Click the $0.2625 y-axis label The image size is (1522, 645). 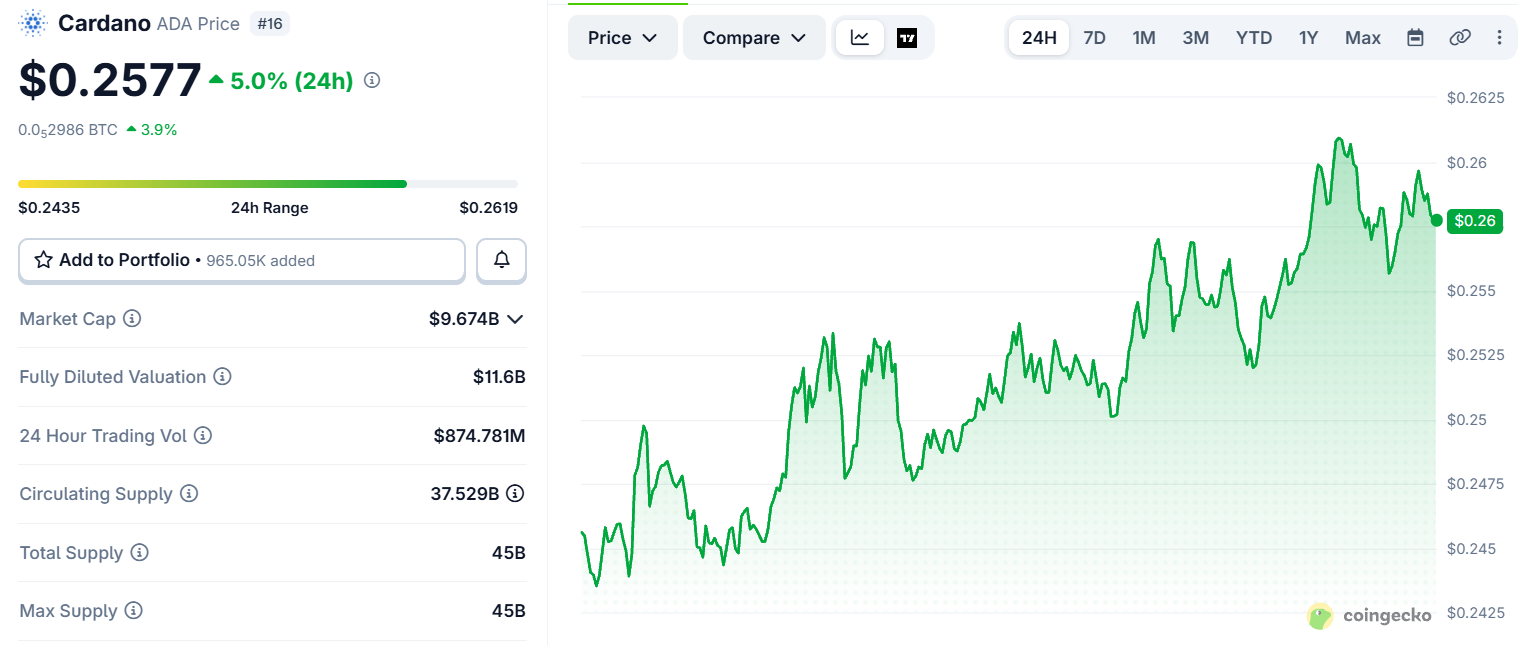pos(1475,98)
